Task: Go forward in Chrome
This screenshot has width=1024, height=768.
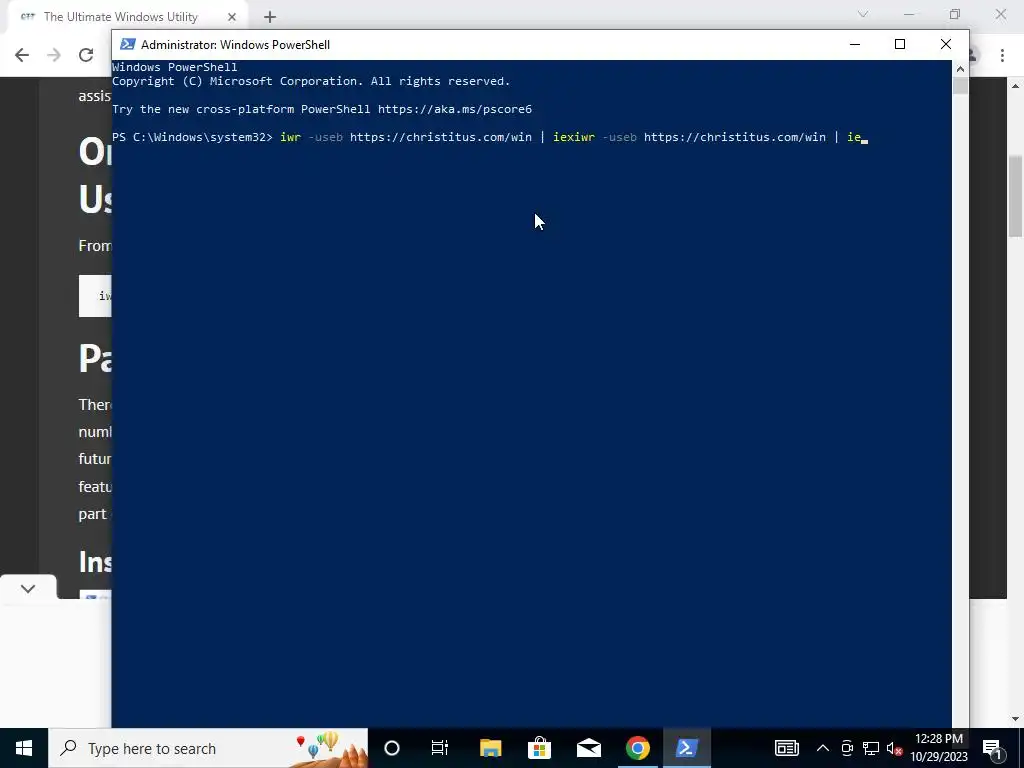Action: click(54, 55)
